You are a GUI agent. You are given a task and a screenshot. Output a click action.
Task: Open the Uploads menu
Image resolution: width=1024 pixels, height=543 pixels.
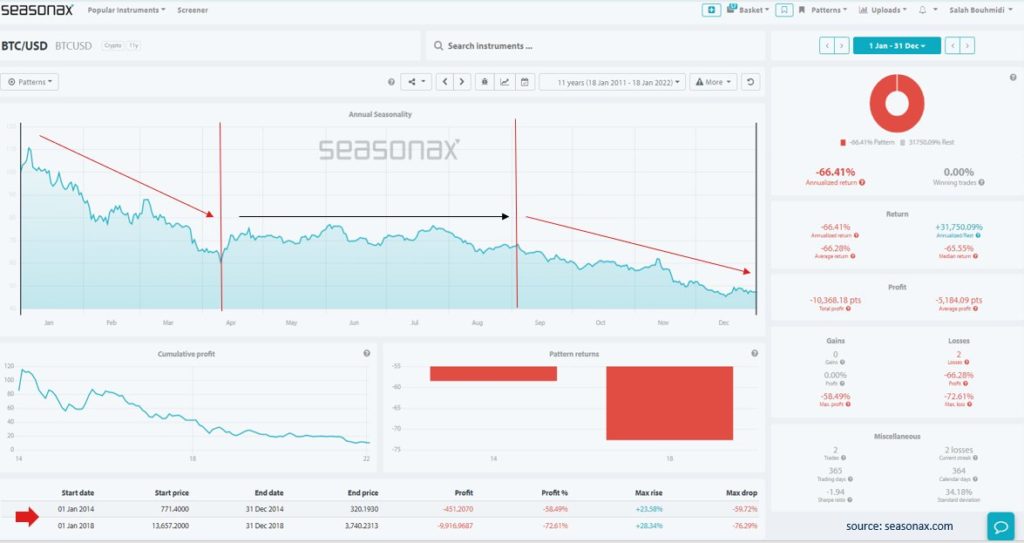pos(882,10)
